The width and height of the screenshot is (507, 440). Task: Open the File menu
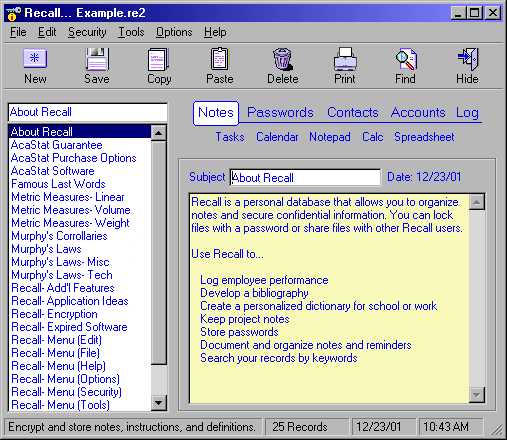pos(18,32)
